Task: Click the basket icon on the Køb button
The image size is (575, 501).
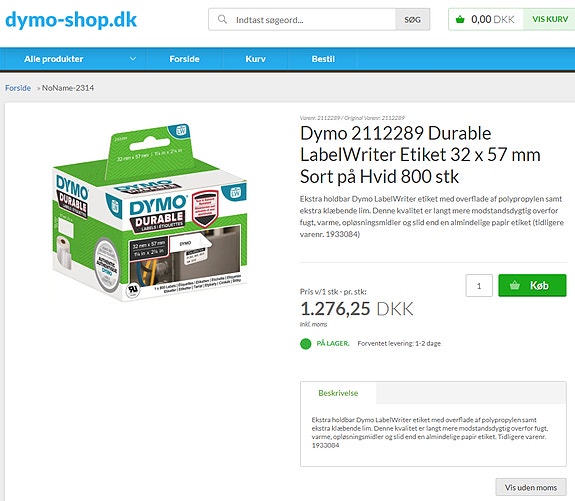Action: pyautogui.click(x=515, y=285)
